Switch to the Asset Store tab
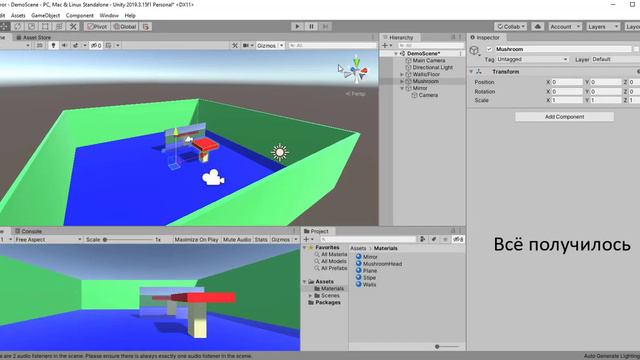 coord(33,37)
